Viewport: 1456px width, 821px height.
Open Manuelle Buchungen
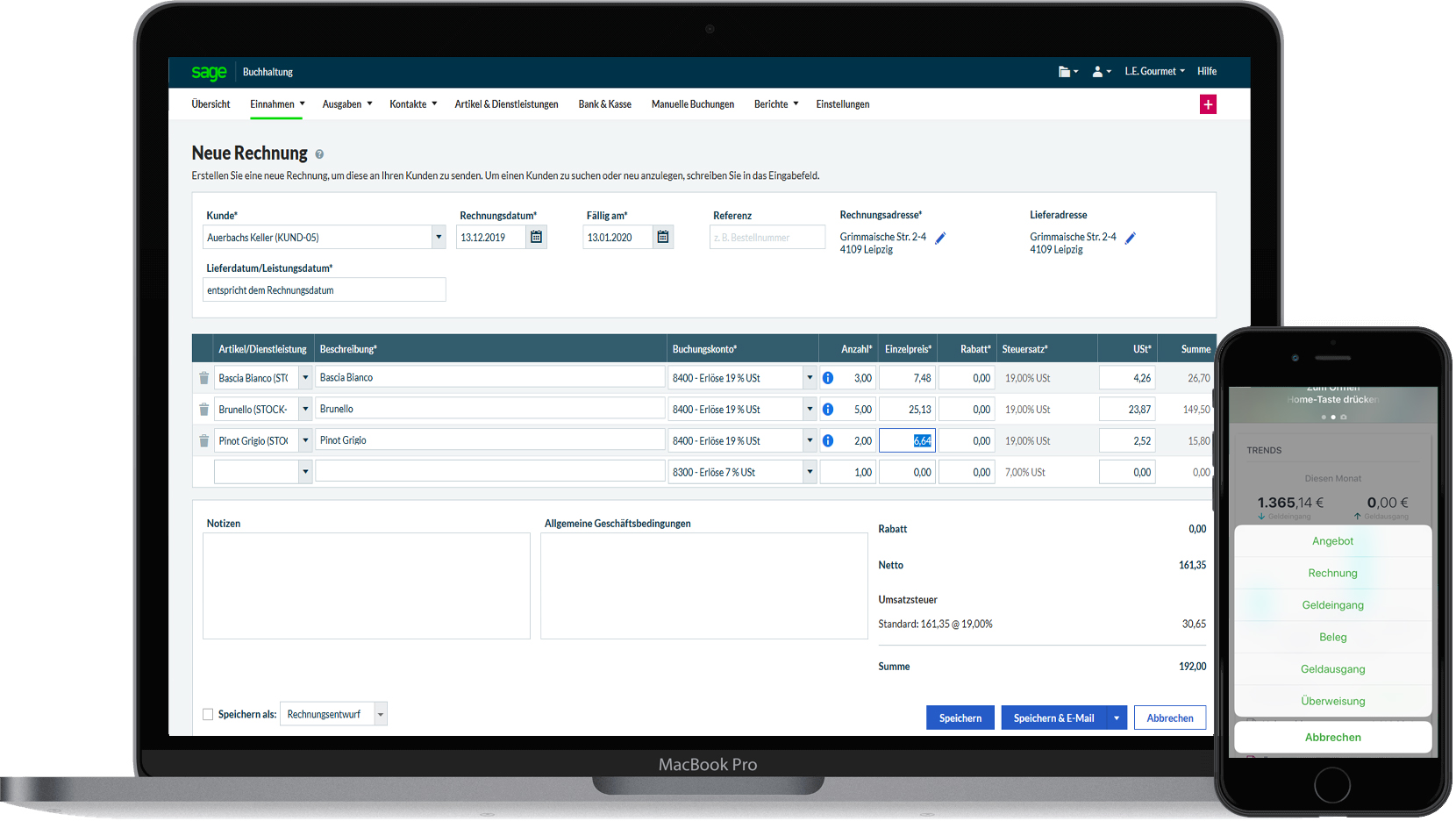click(x=693, y=104)
